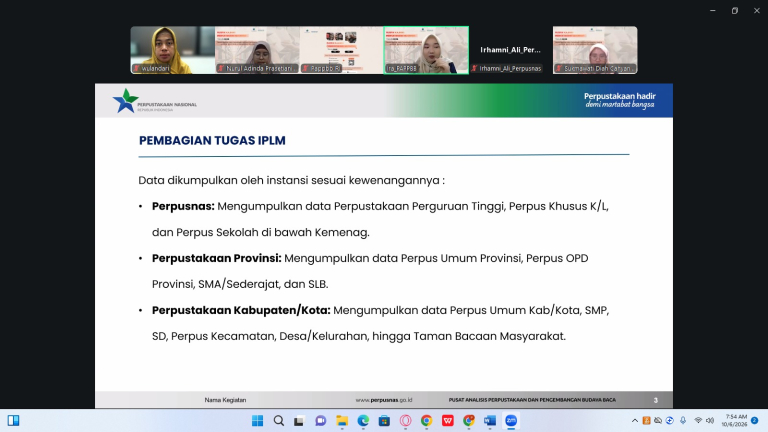Open the Teams chat taskbar icon
Viewport: 768px width, 432px height.
tap(321, 421)
